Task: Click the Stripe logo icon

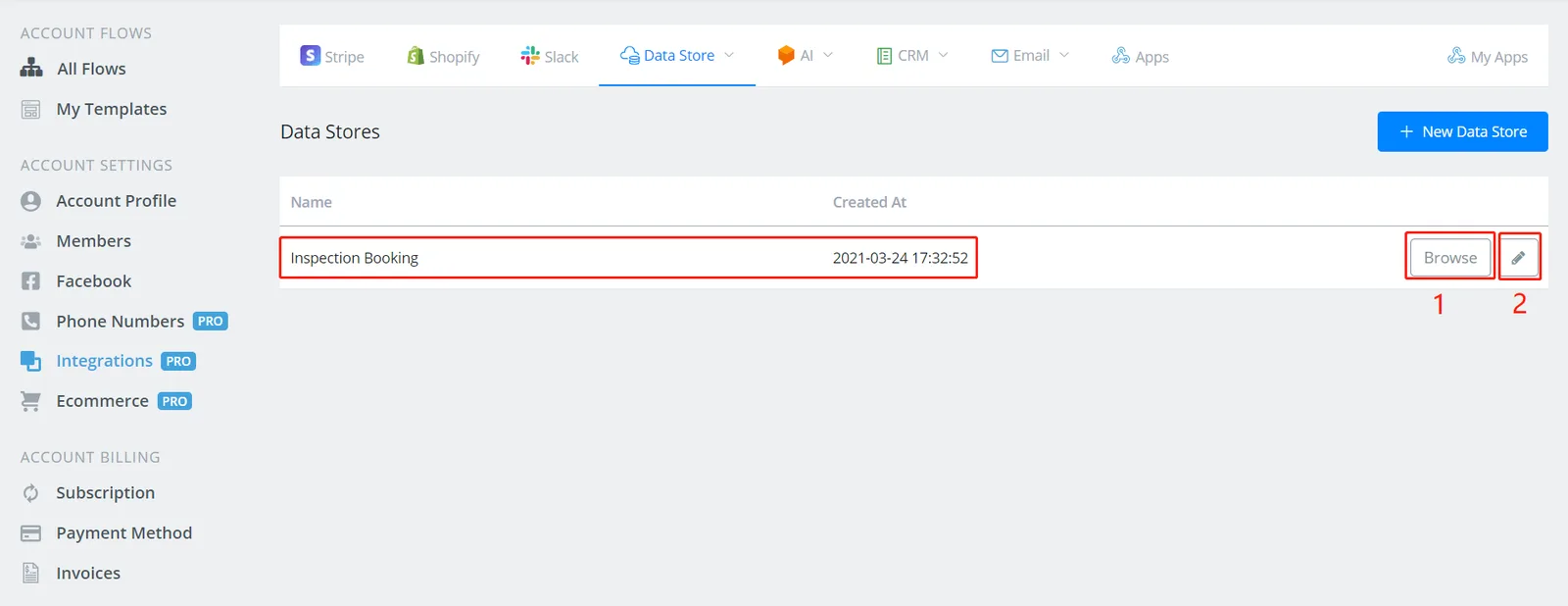Action: click(x=310, y=56)
